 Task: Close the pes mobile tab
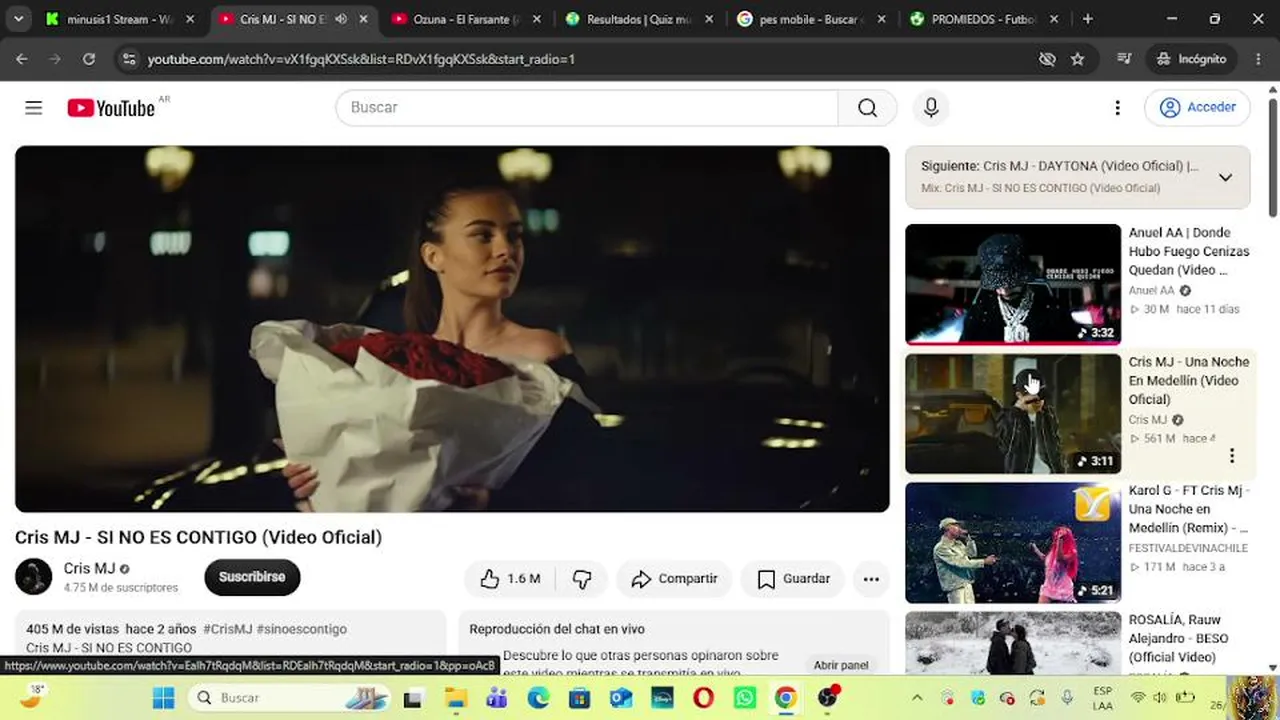coord(882,19)
